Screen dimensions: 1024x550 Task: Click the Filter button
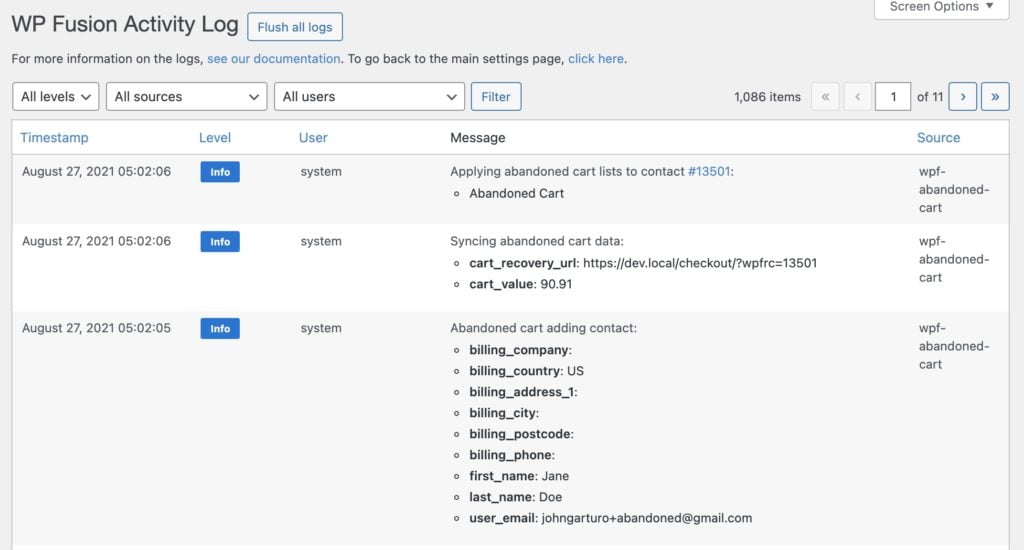click(x=496, y=97)
